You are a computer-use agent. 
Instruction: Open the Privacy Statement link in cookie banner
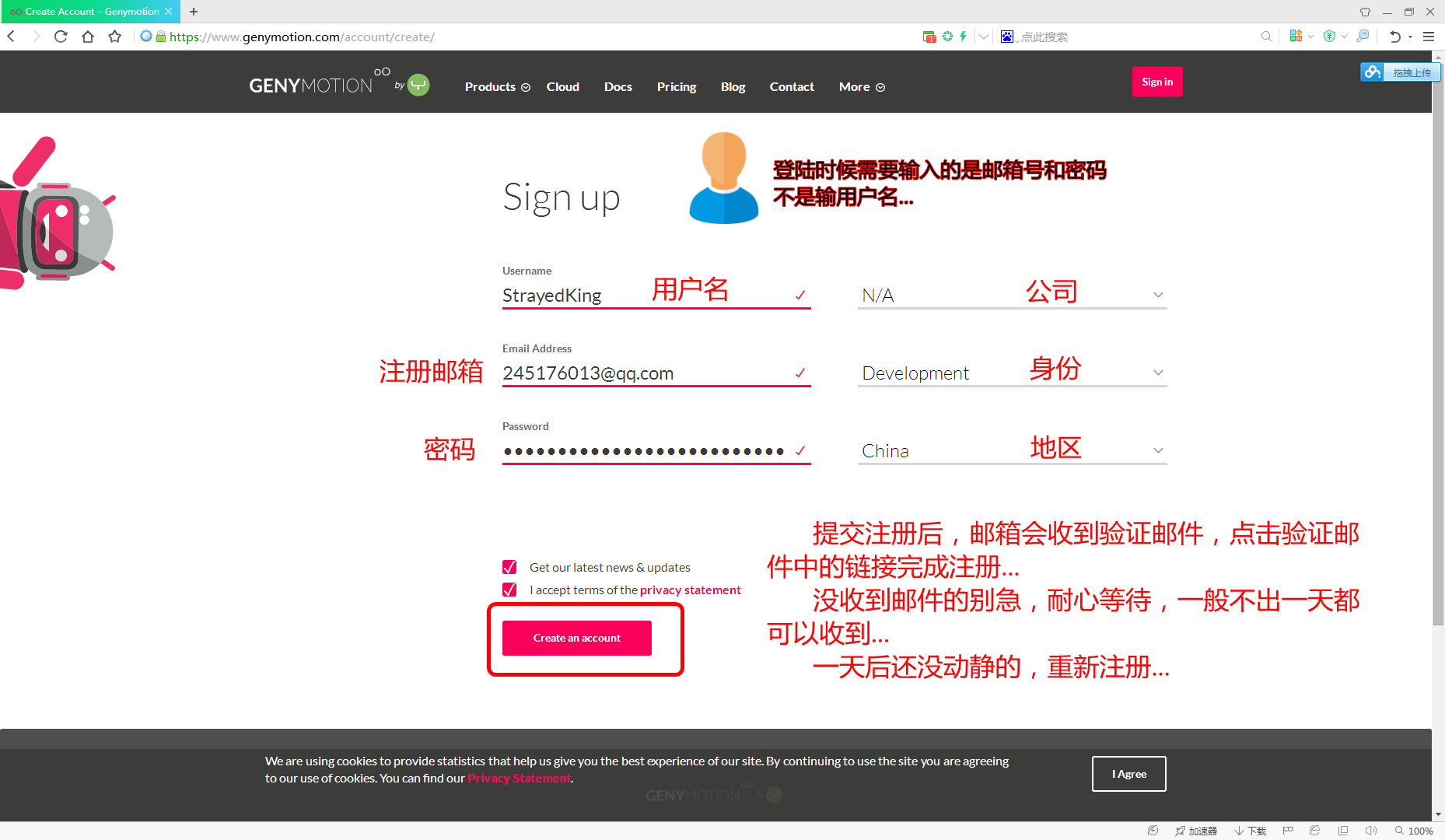point(519,779)
